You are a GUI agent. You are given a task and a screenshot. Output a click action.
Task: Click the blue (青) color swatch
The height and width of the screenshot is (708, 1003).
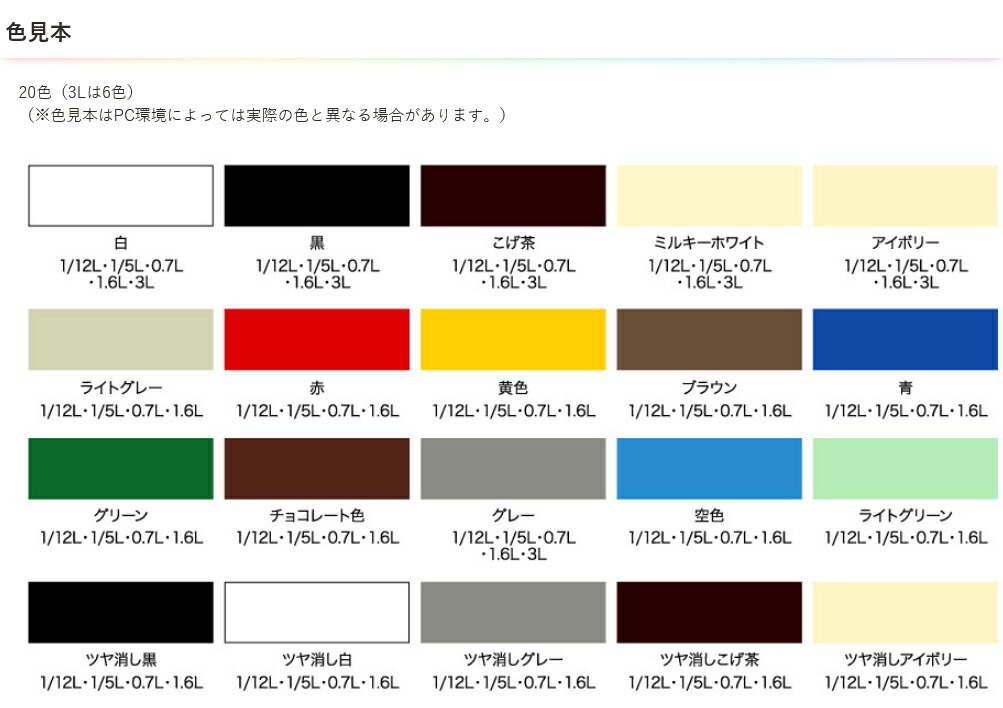pos(905,340)
